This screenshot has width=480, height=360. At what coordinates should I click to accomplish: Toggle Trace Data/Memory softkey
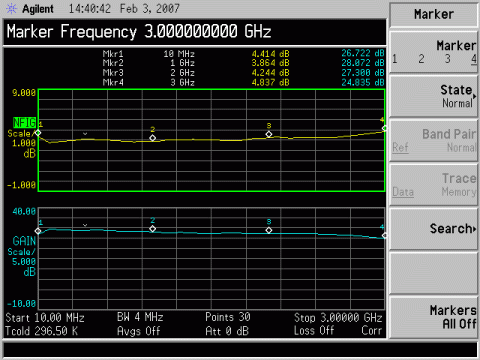(x=434, y=184)
